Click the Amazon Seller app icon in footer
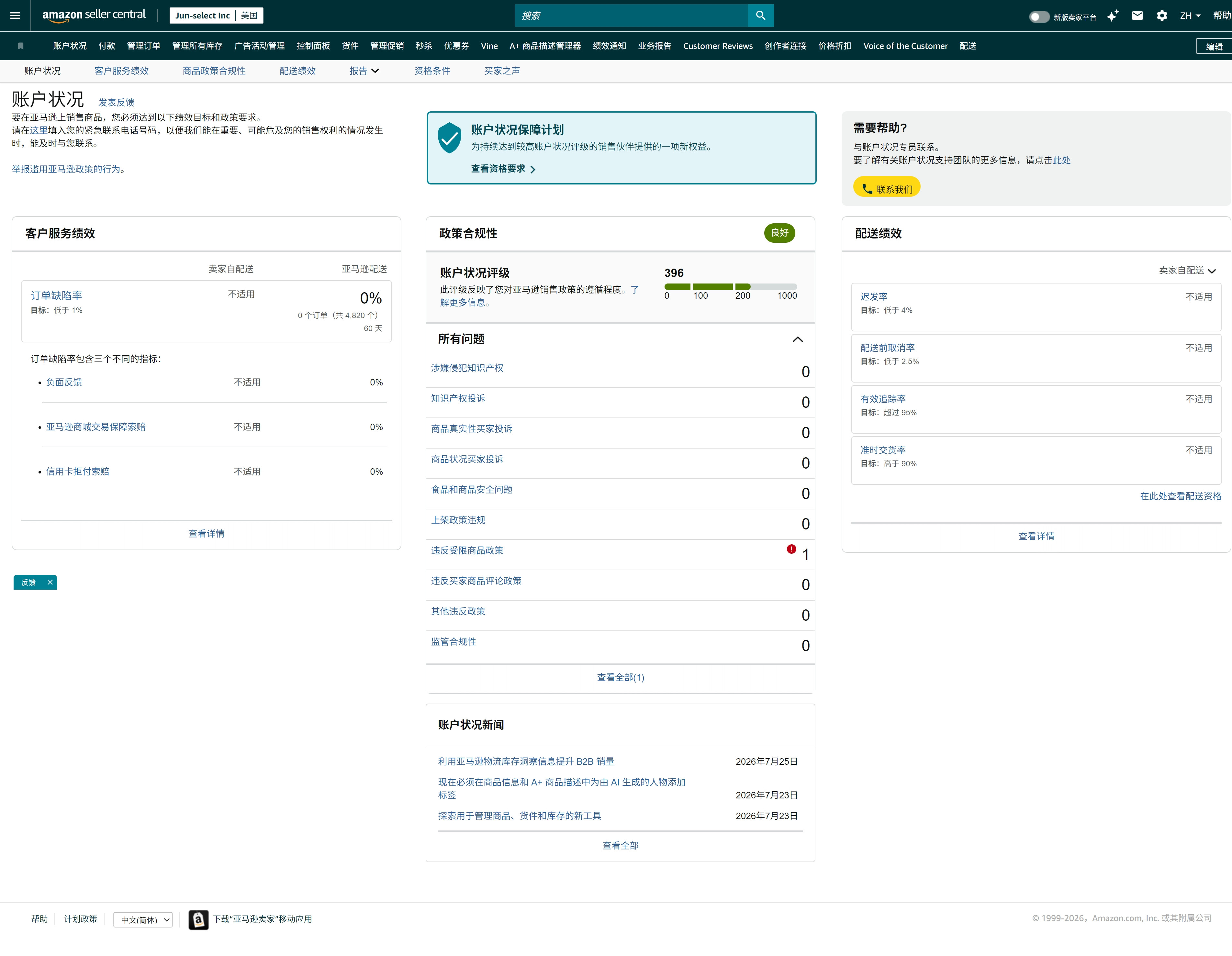 tap(198, 920)
